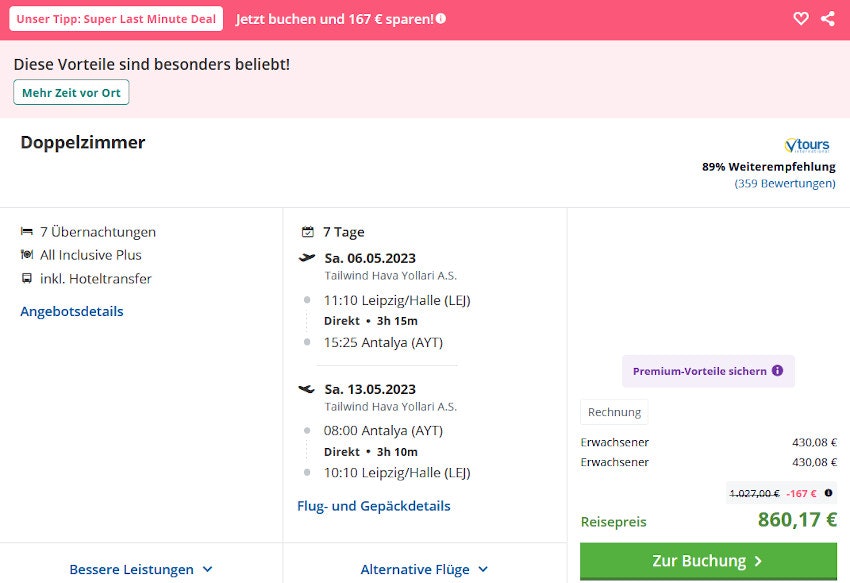Click the outbound flight plane icon for 06.05.2023
850x583 pixels.
click(307, 258)
